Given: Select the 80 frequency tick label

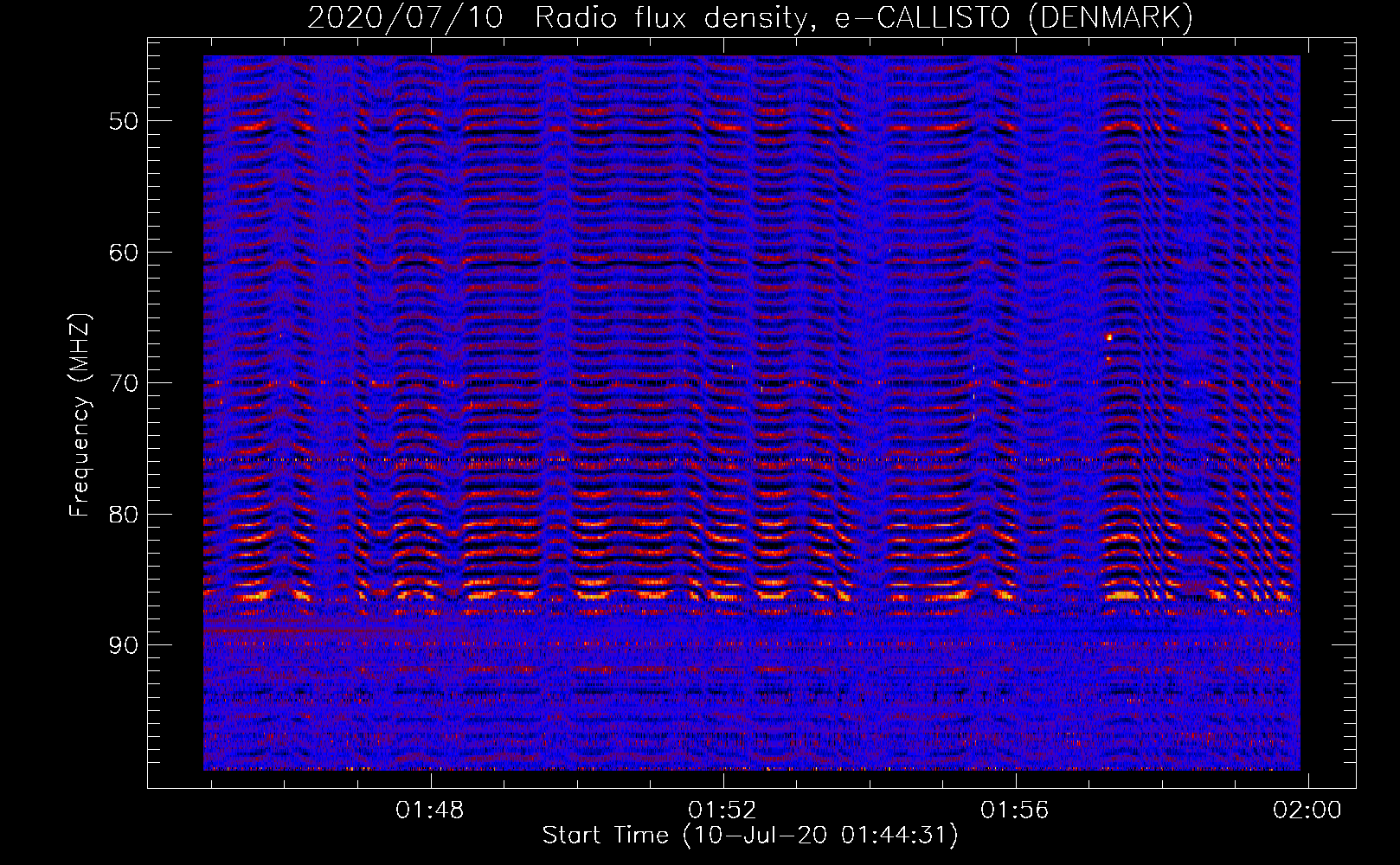Looking at the screenshot, I should 124,515.
